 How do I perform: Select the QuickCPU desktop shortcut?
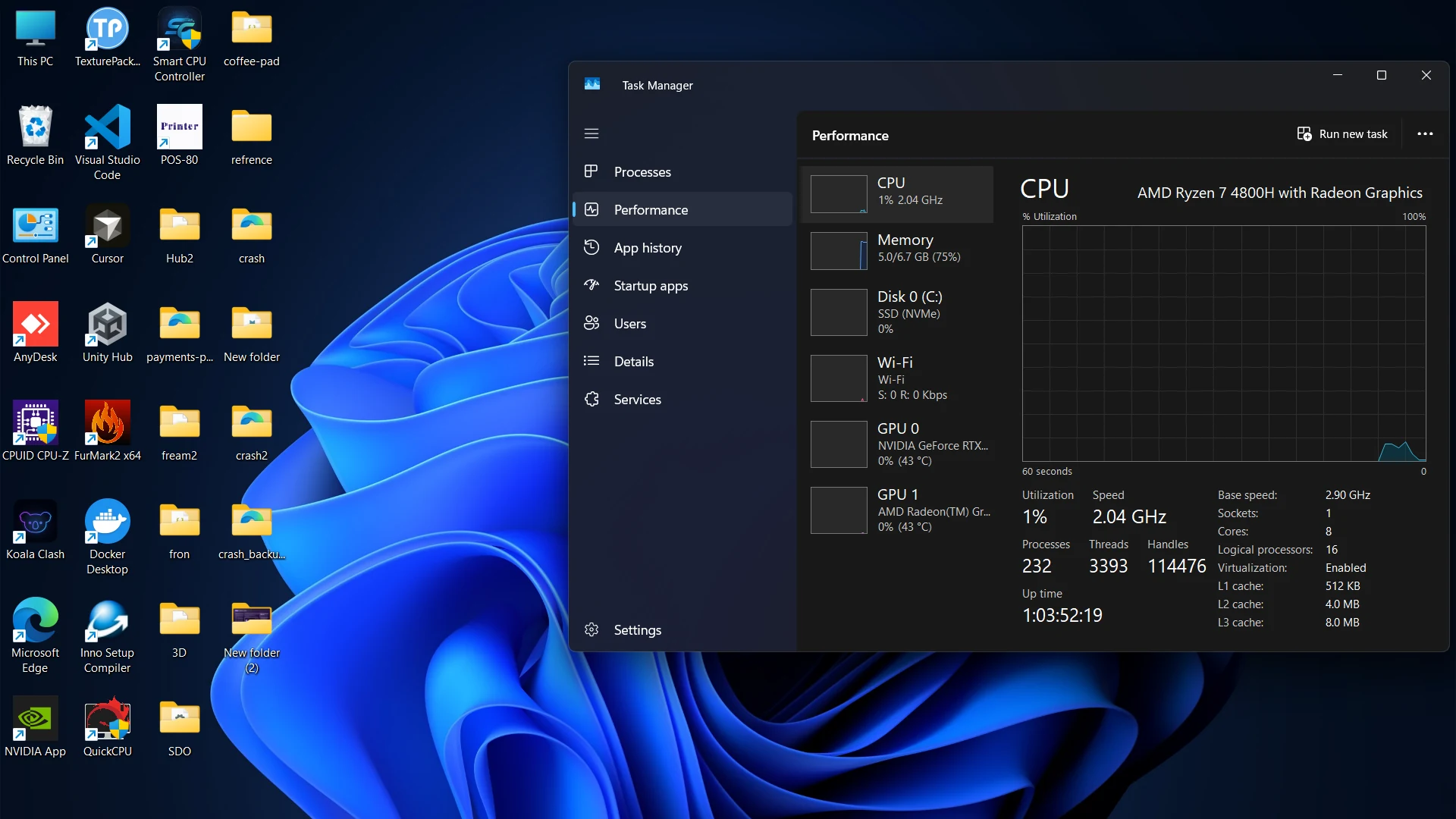[x=107, y=729]
